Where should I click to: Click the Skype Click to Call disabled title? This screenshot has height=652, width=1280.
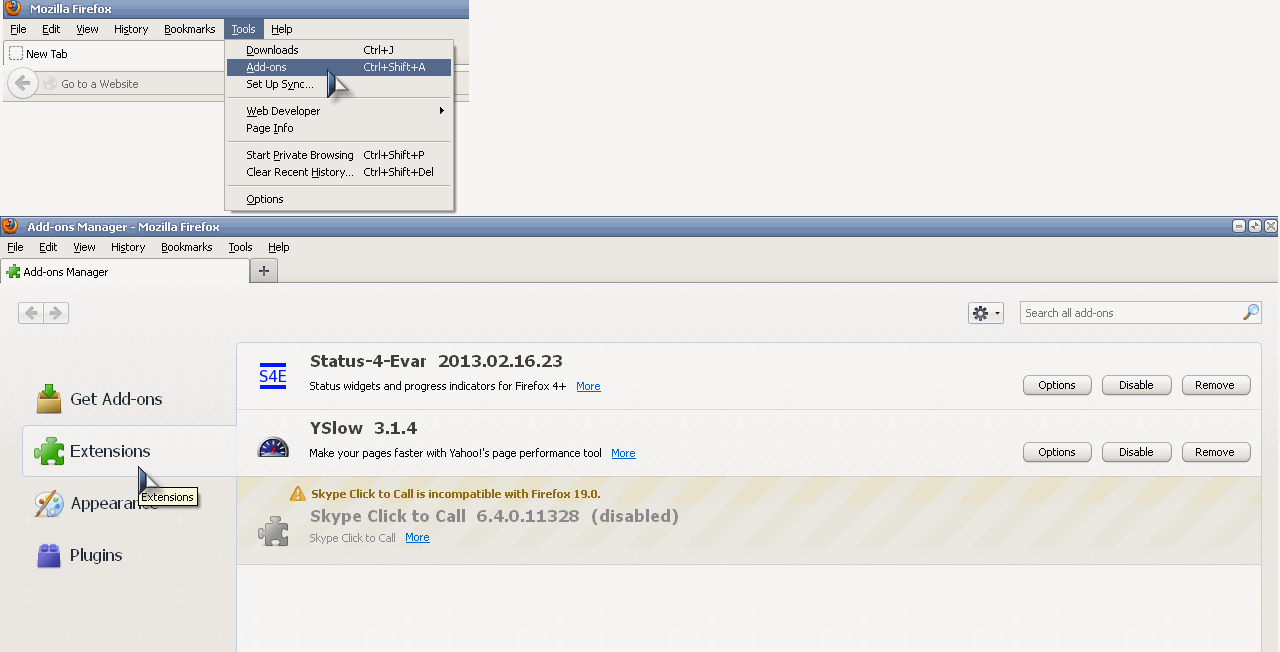coord(494,516)
